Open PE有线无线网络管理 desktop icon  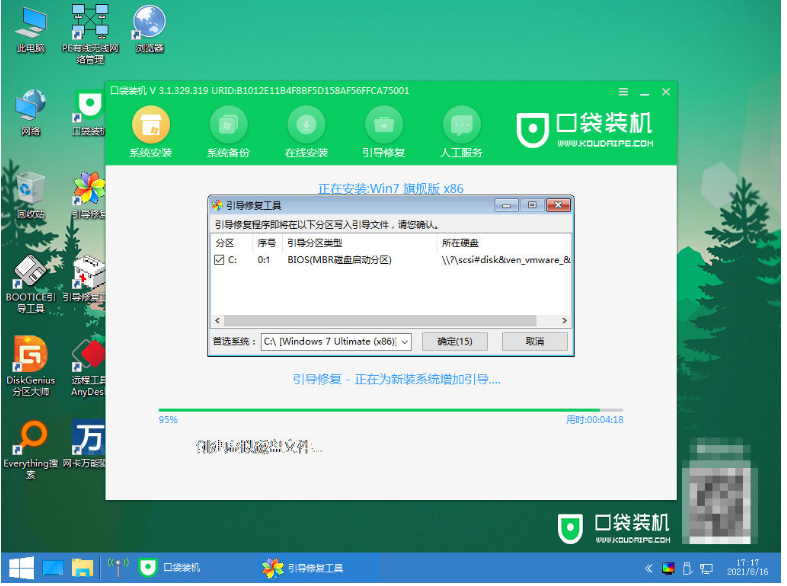pos(90,34)
